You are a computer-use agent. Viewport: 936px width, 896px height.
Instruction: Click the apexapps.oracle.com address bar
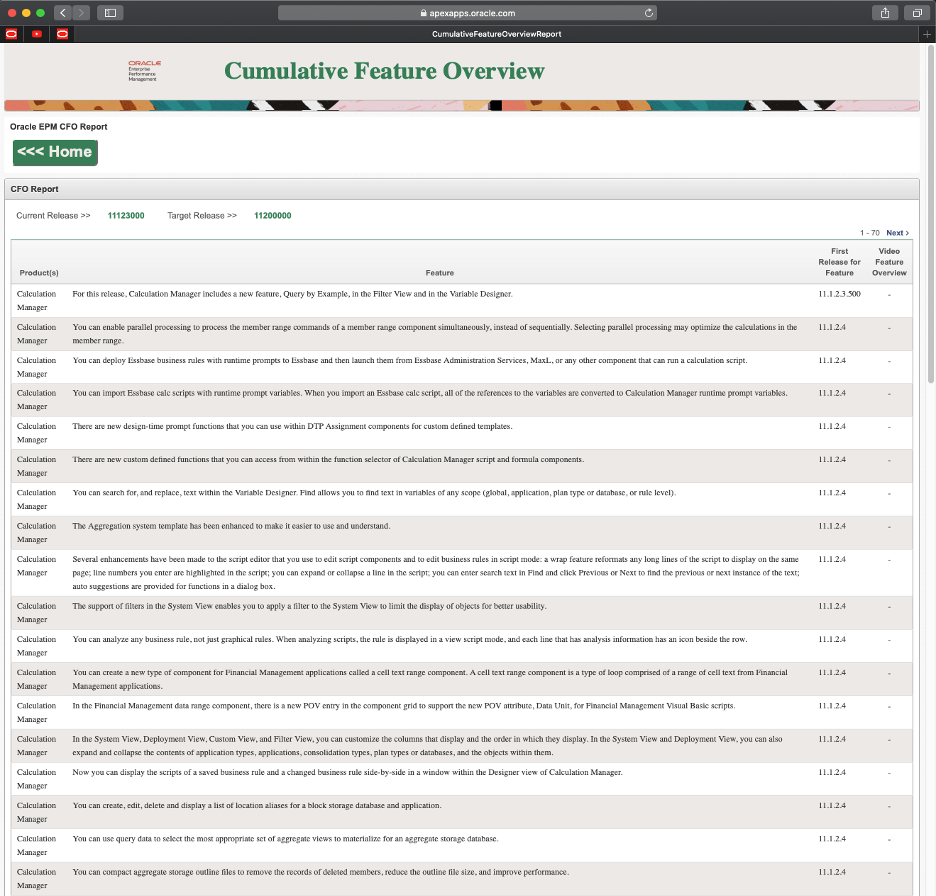[467, 13]
